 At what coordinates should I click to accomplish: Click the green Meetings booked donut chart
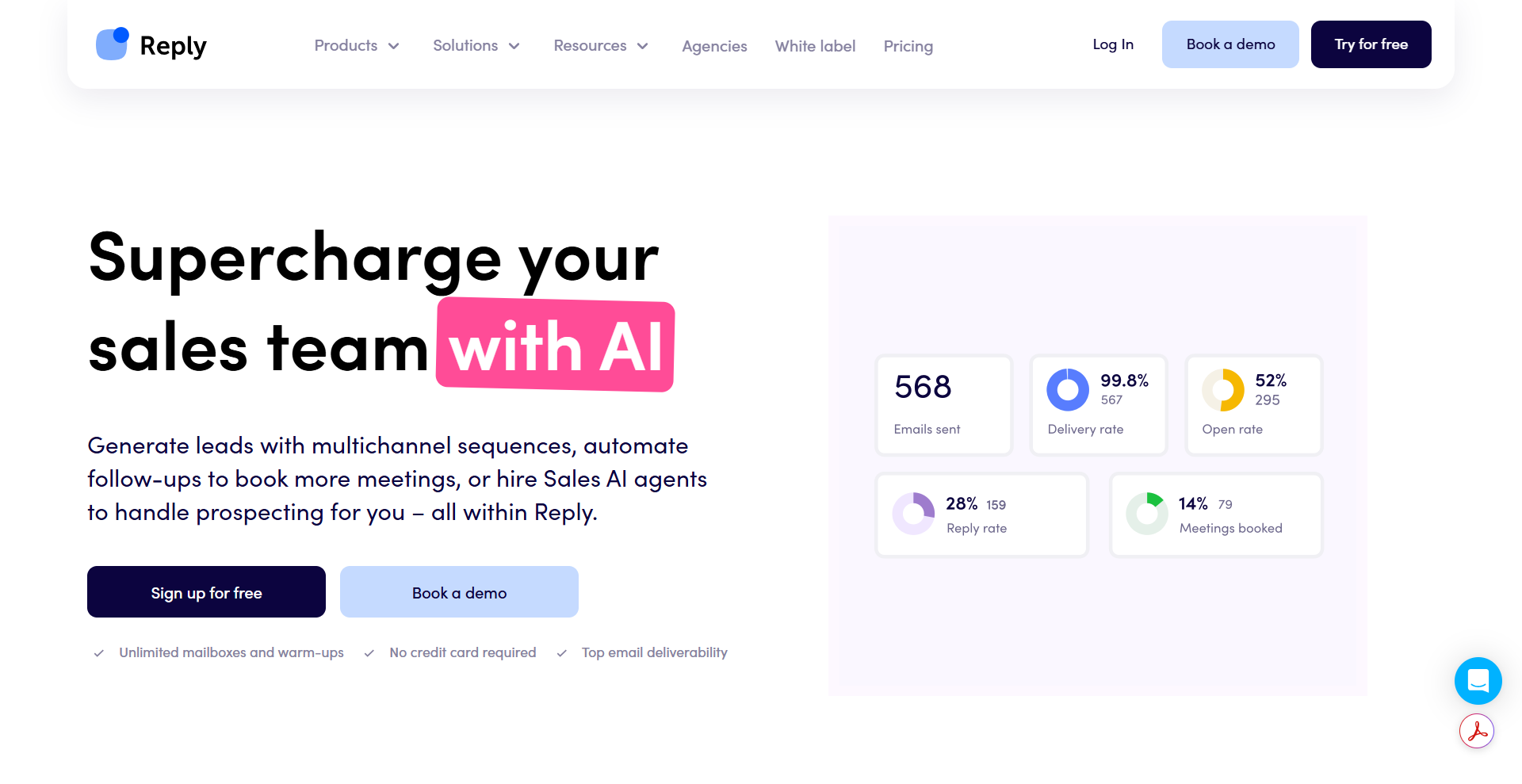click(1147, 514)
